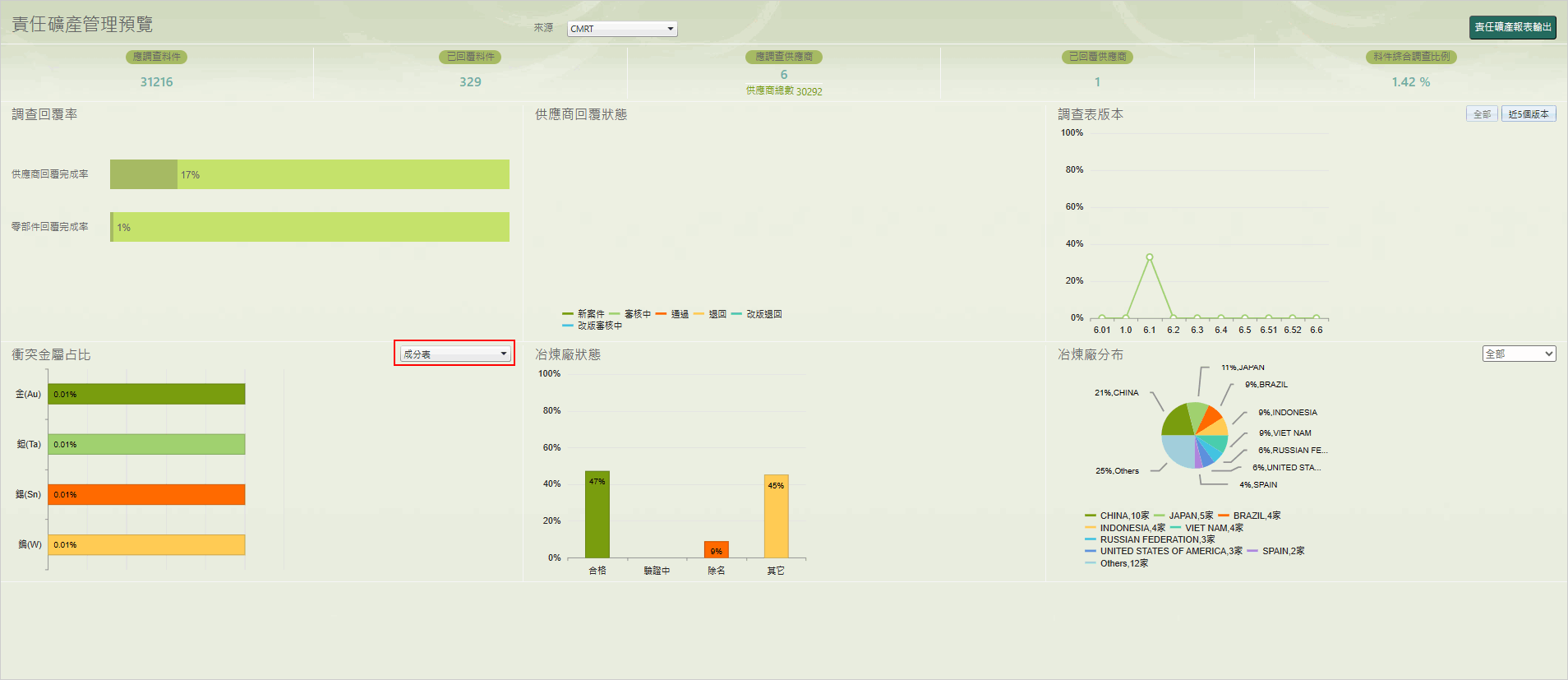This screenshot has width=1568, height=680.
Task: Toggle the 退回 legend item
Action: point(710,314)
